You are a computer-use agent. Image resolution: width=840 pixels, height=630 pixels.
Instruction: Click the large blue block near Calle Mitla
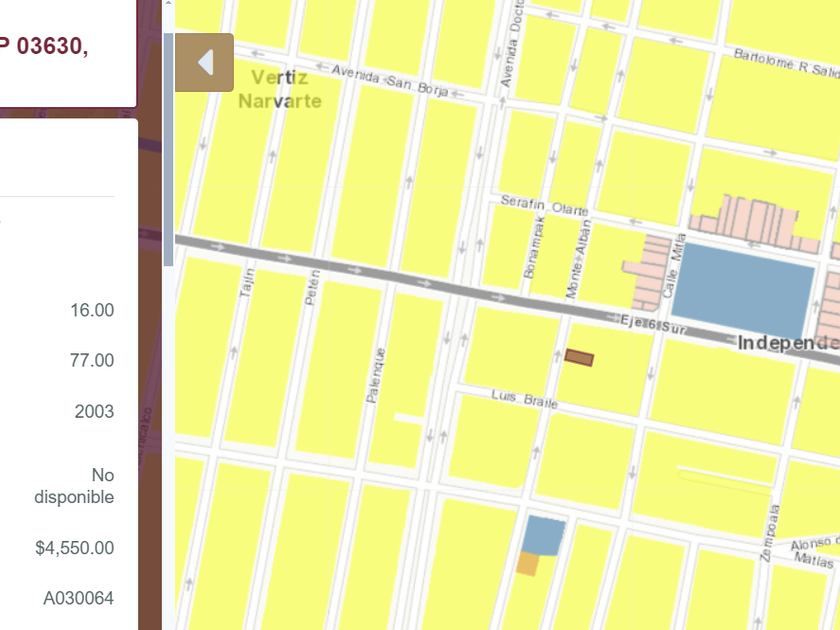tap(742, 290)
